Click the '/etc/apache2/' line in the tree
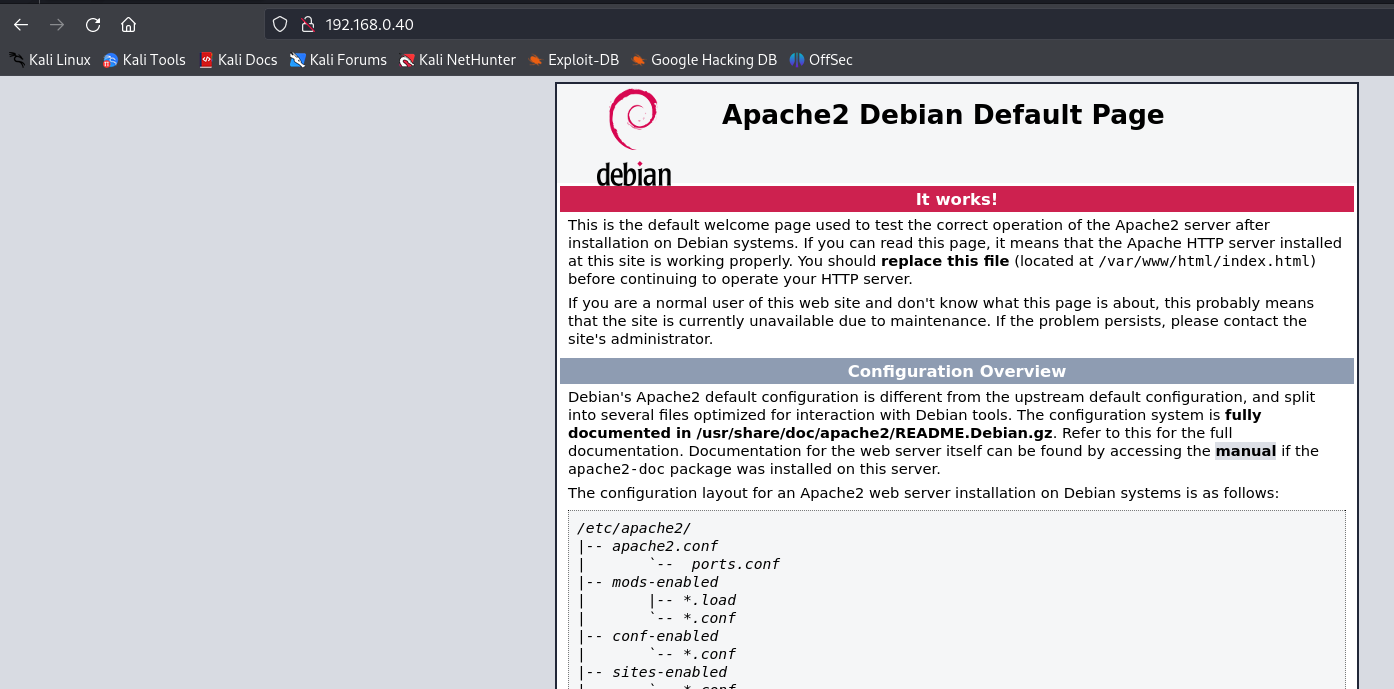 [x=634, y=528]
